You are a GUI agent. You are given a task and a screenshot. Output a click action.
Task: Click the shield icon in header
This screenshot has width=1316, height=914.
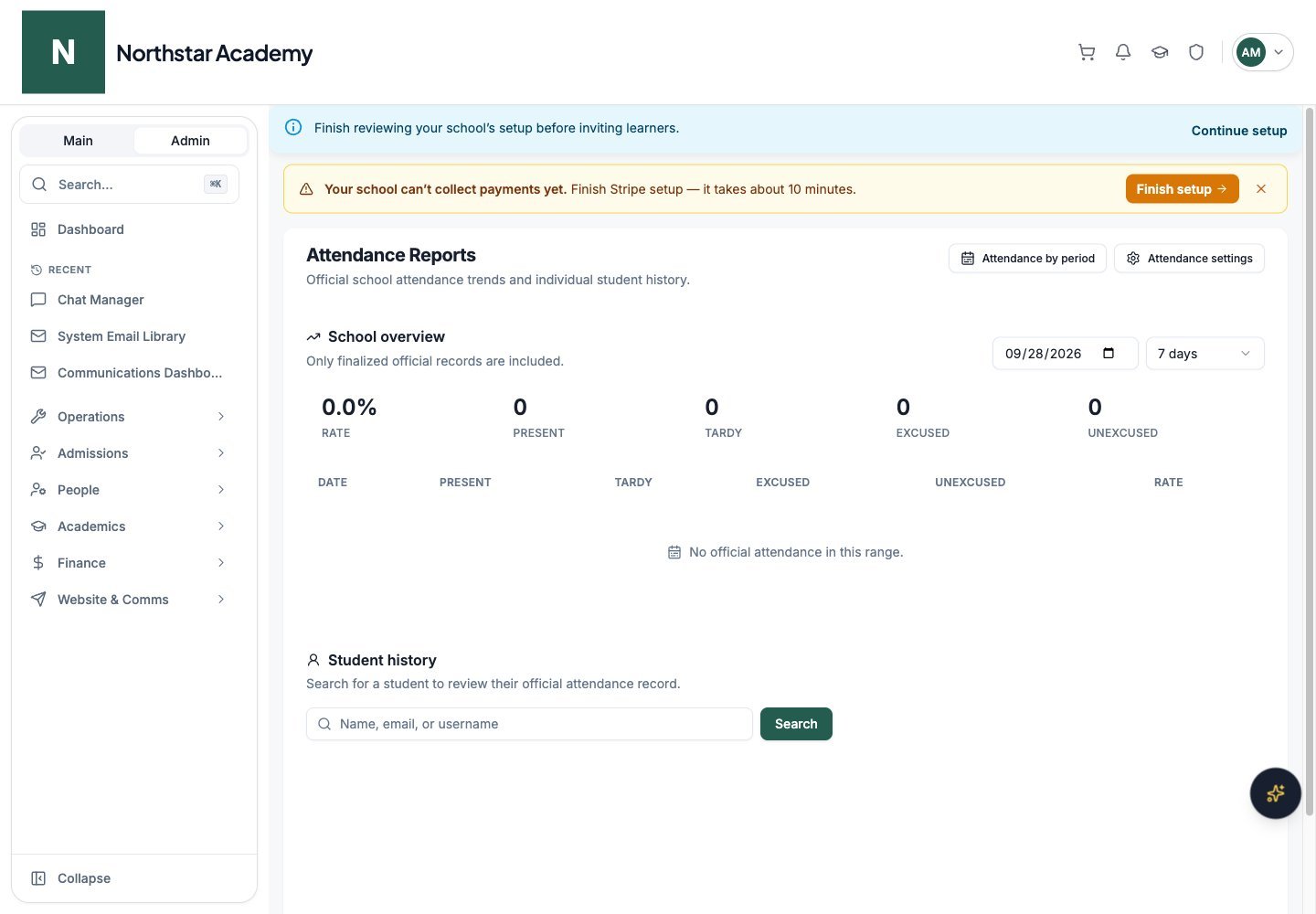tap(1196, 52)
